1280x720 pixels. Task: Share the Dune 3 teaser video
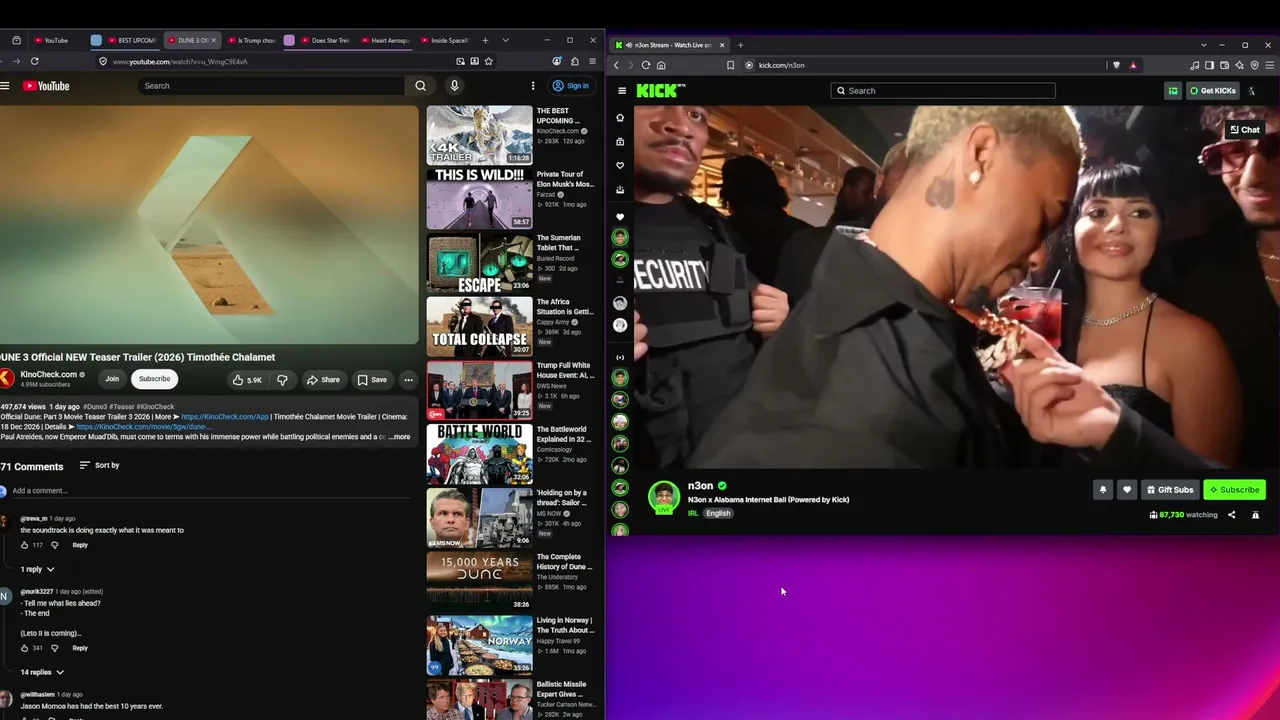click(x=323, y=380)
